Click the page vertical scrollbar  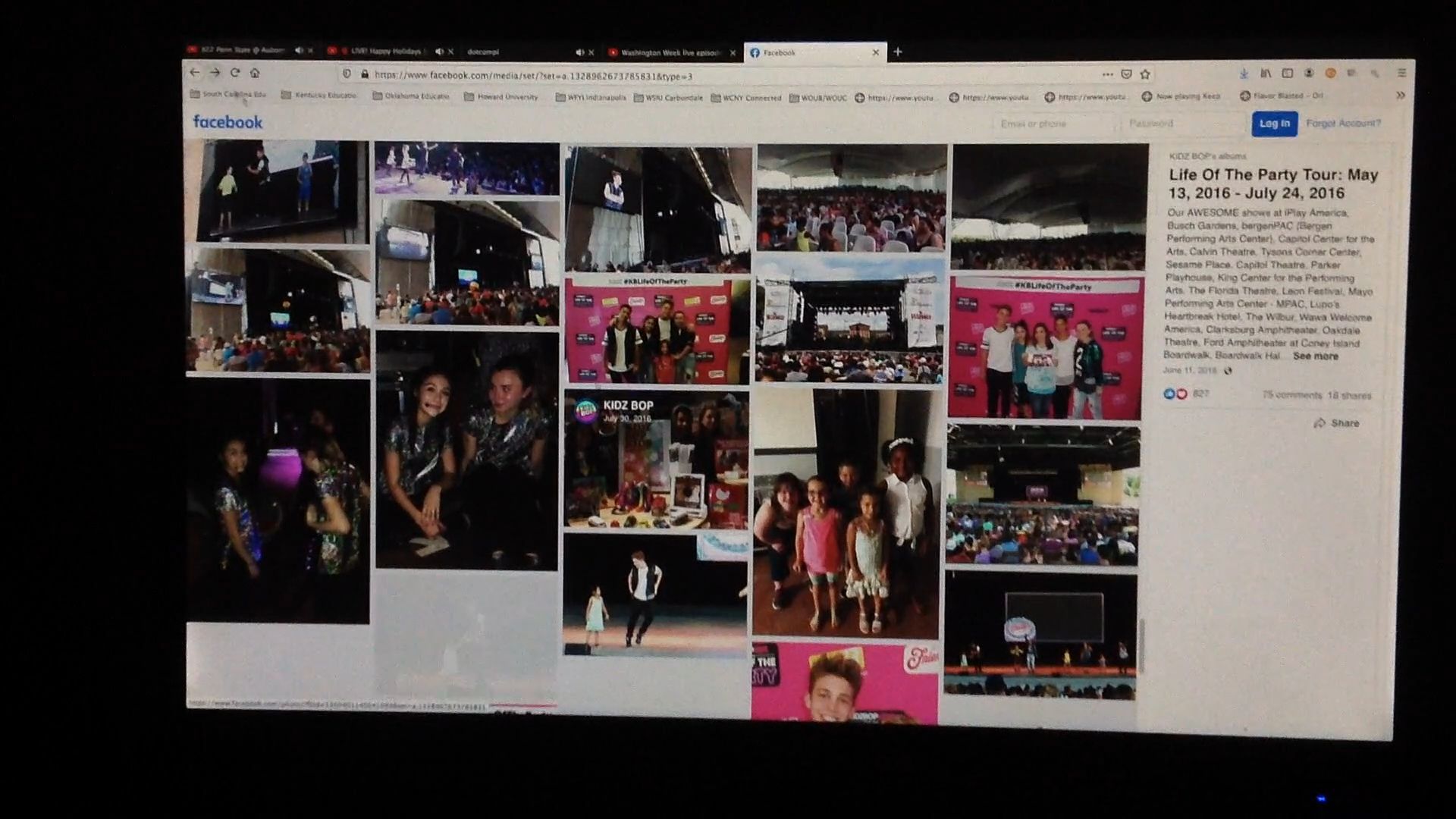click(x=1142, y=646)
